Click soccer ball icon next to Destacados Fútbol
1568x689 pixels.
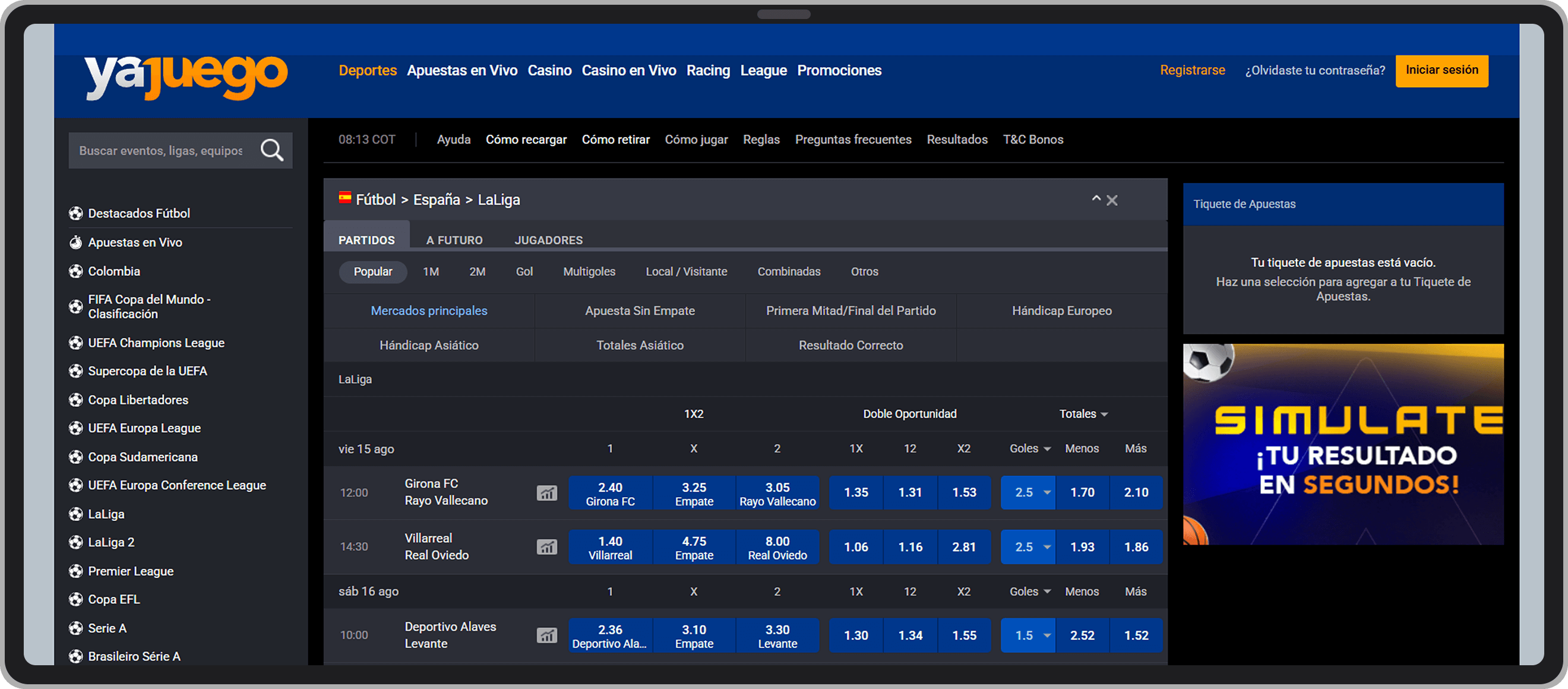[x=75, y=214]
